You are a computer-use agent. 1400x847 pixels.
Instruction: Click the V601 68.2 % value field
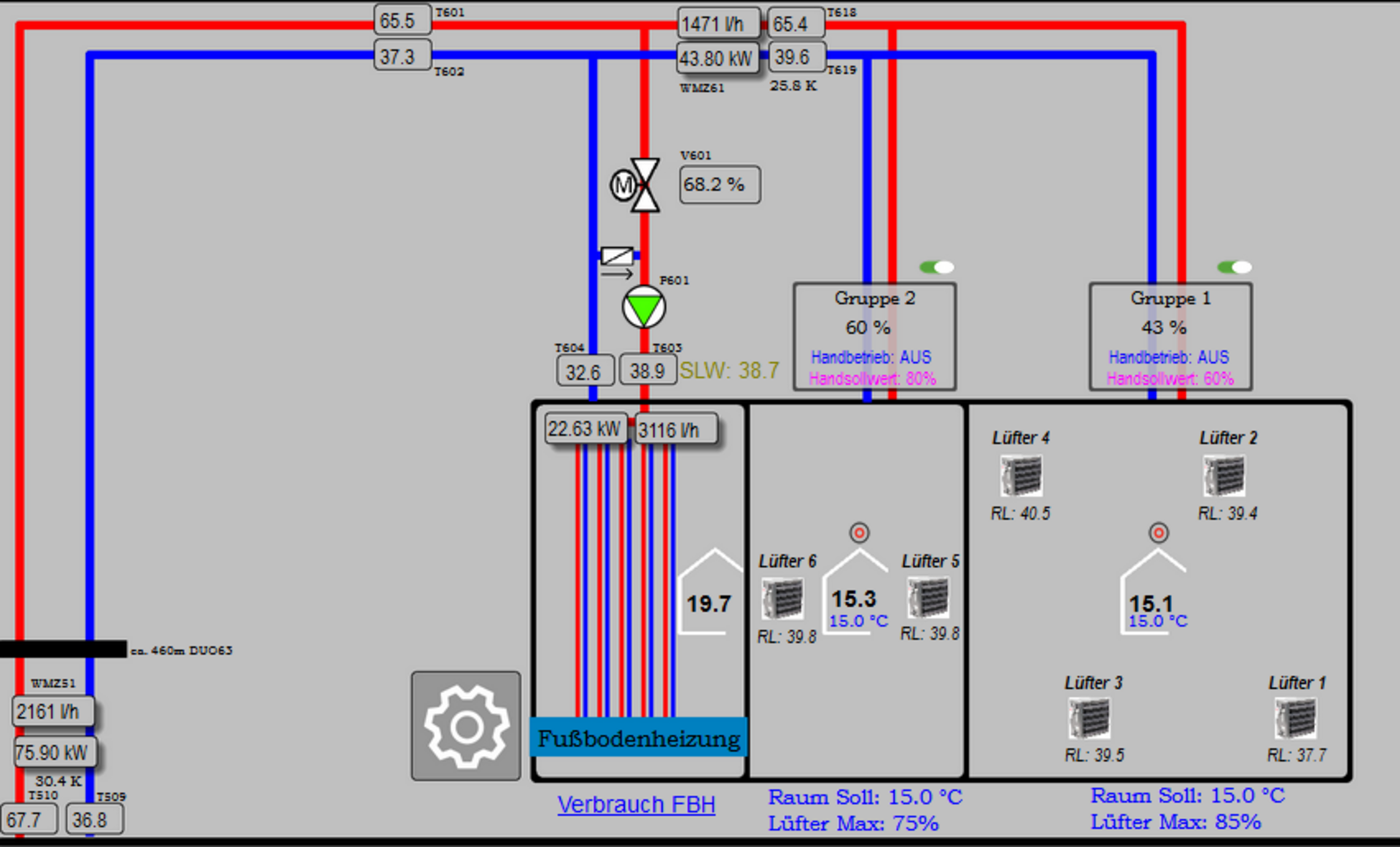tap(719, 185)
